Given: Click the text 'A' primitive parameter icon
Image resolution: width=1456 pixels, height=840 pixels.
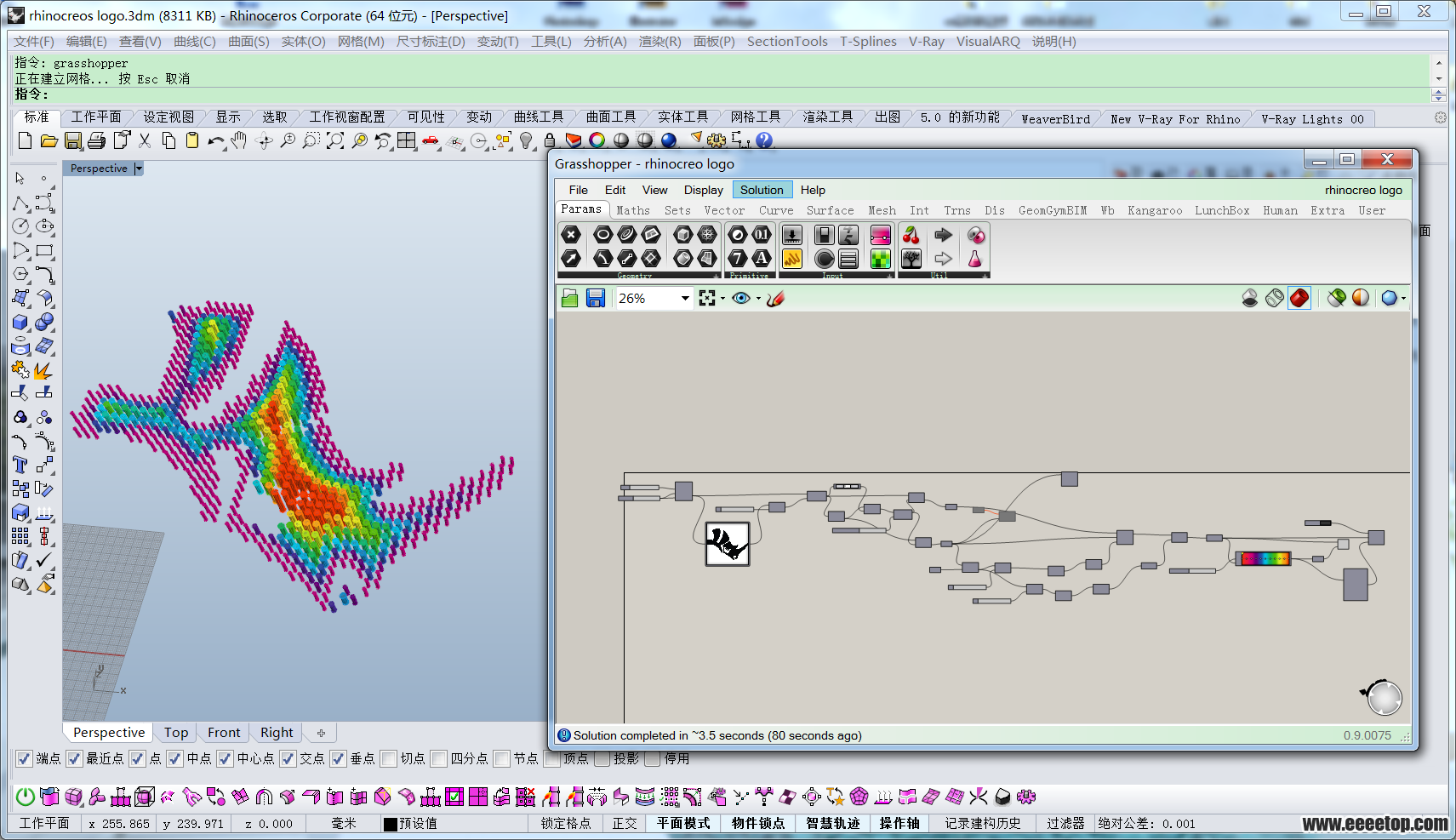Looking at the screenshot, I should [762, 258].
